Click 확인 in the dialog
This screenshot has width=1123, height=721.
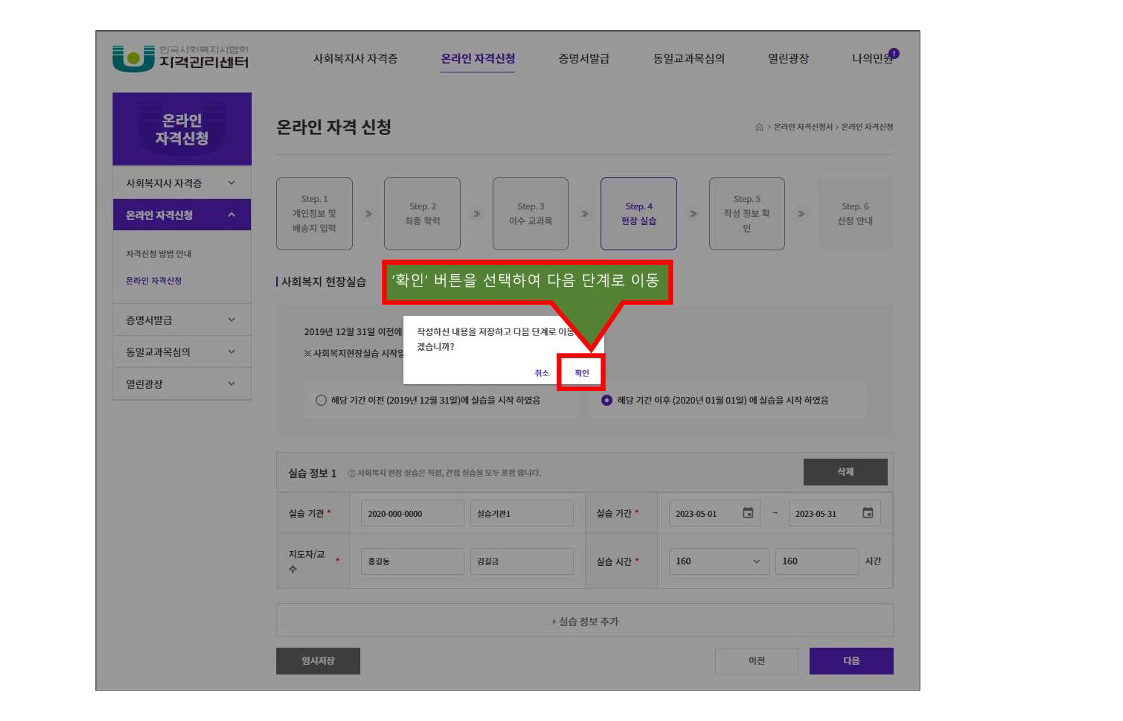click(x=582, y=373)
